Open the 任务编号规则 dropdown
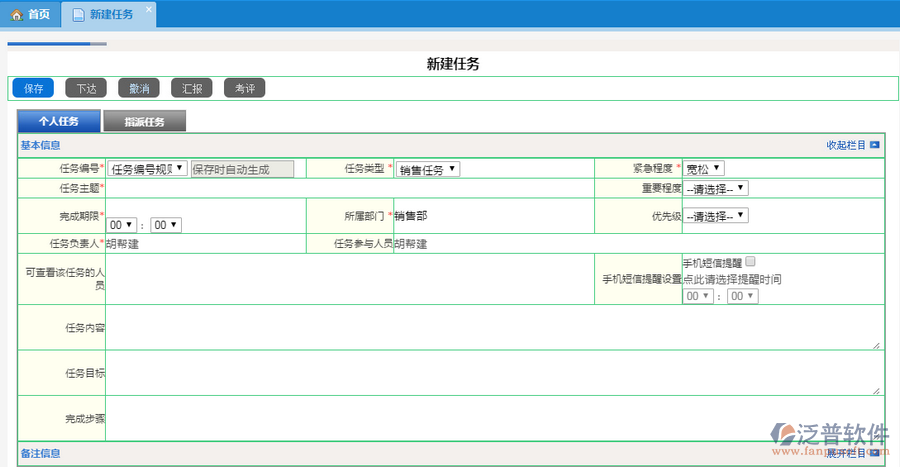The height and width of the screenshot is (467, 900). point(147,169)
